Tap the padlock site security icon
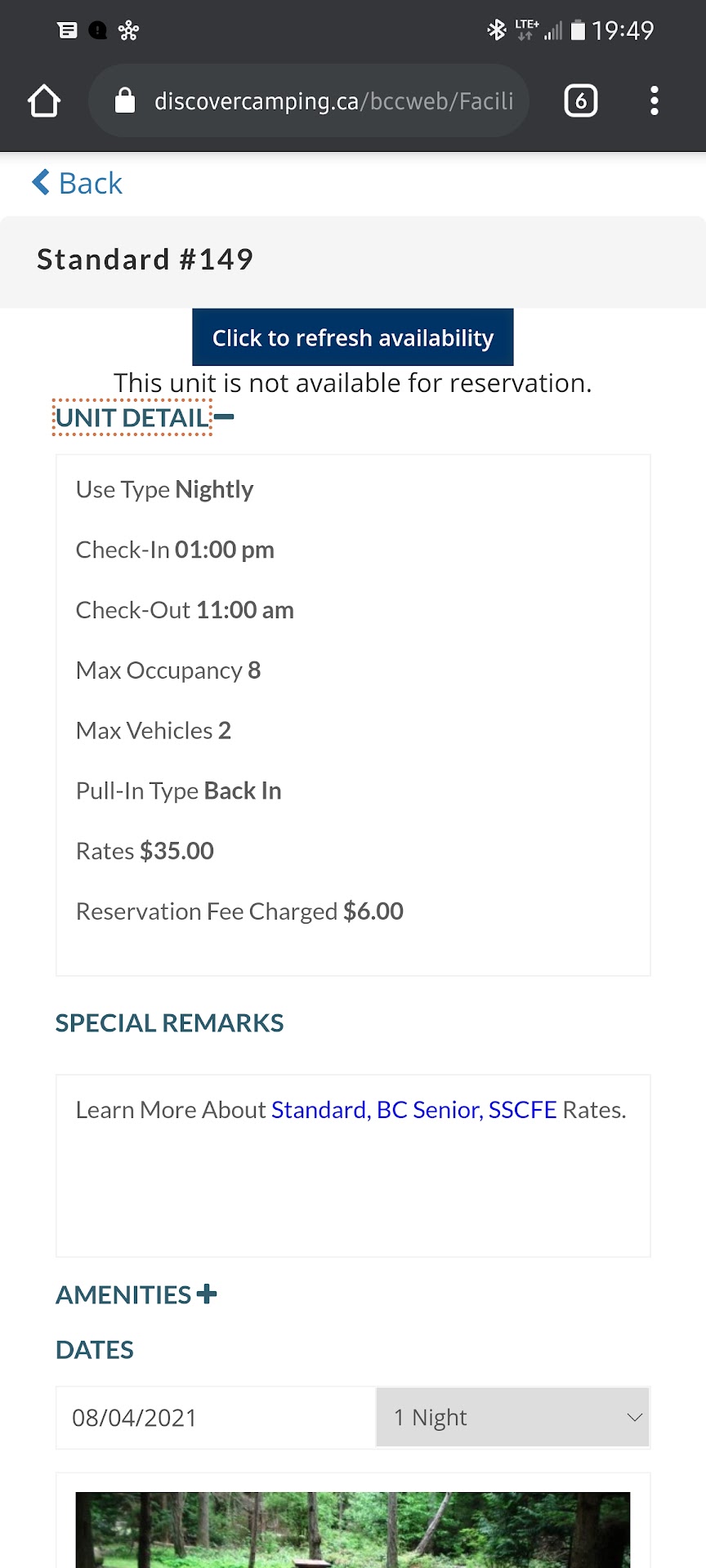Viewport: 706px width, 1568px height. (x=125, y=101)
